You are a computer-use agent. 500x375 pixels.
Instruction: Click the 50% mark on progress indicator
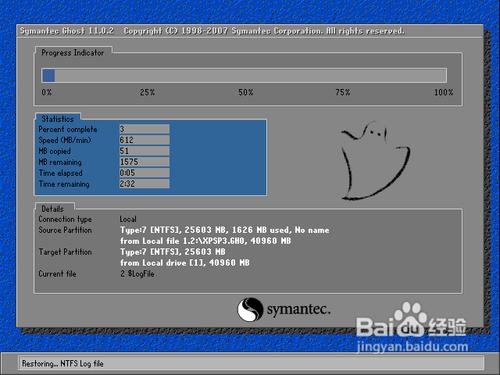[x=246, y=92]
